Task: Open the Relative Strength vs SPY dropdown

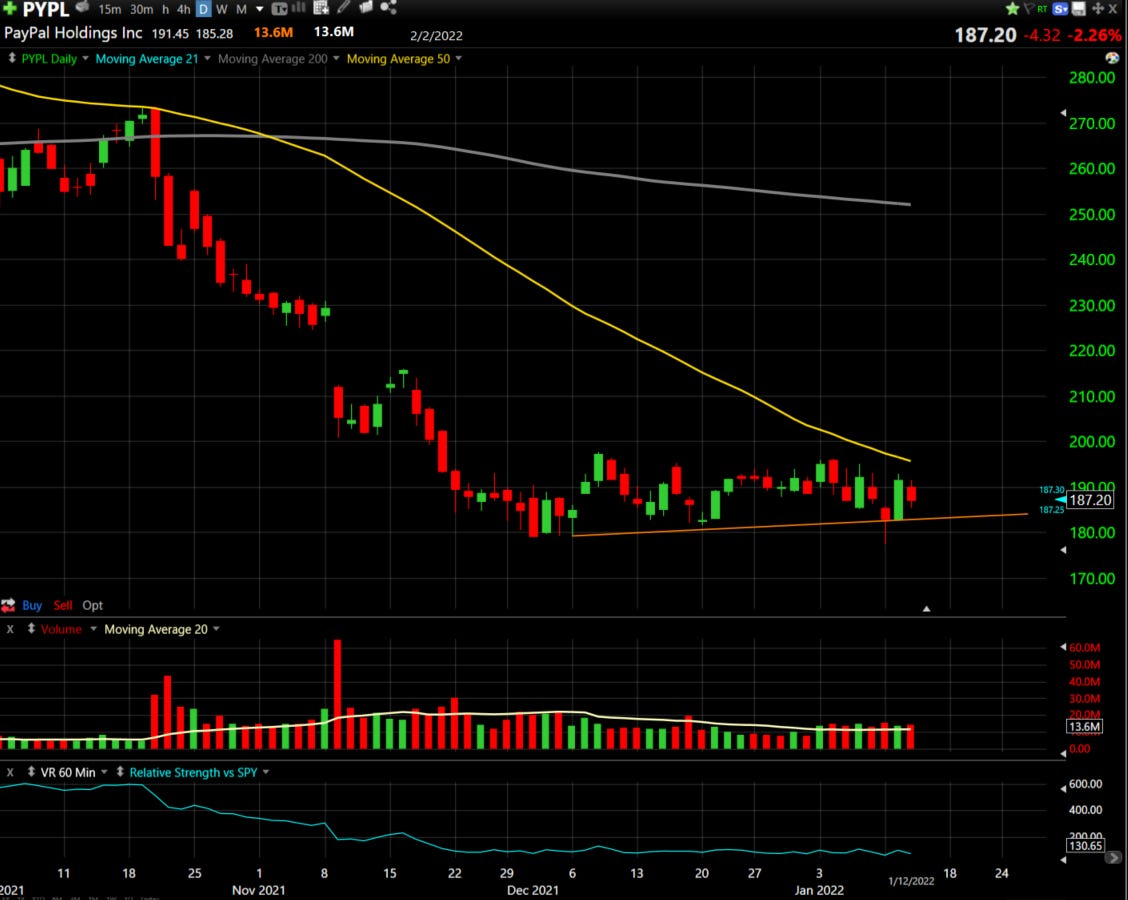Action: (265, 772)
